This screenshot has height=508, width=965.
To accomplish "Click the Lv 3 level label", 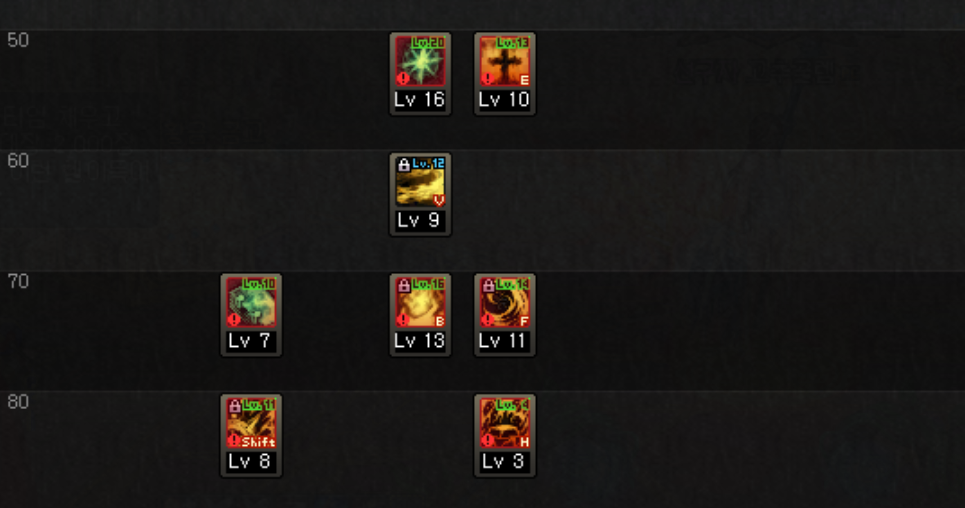I will coord(505,462).
